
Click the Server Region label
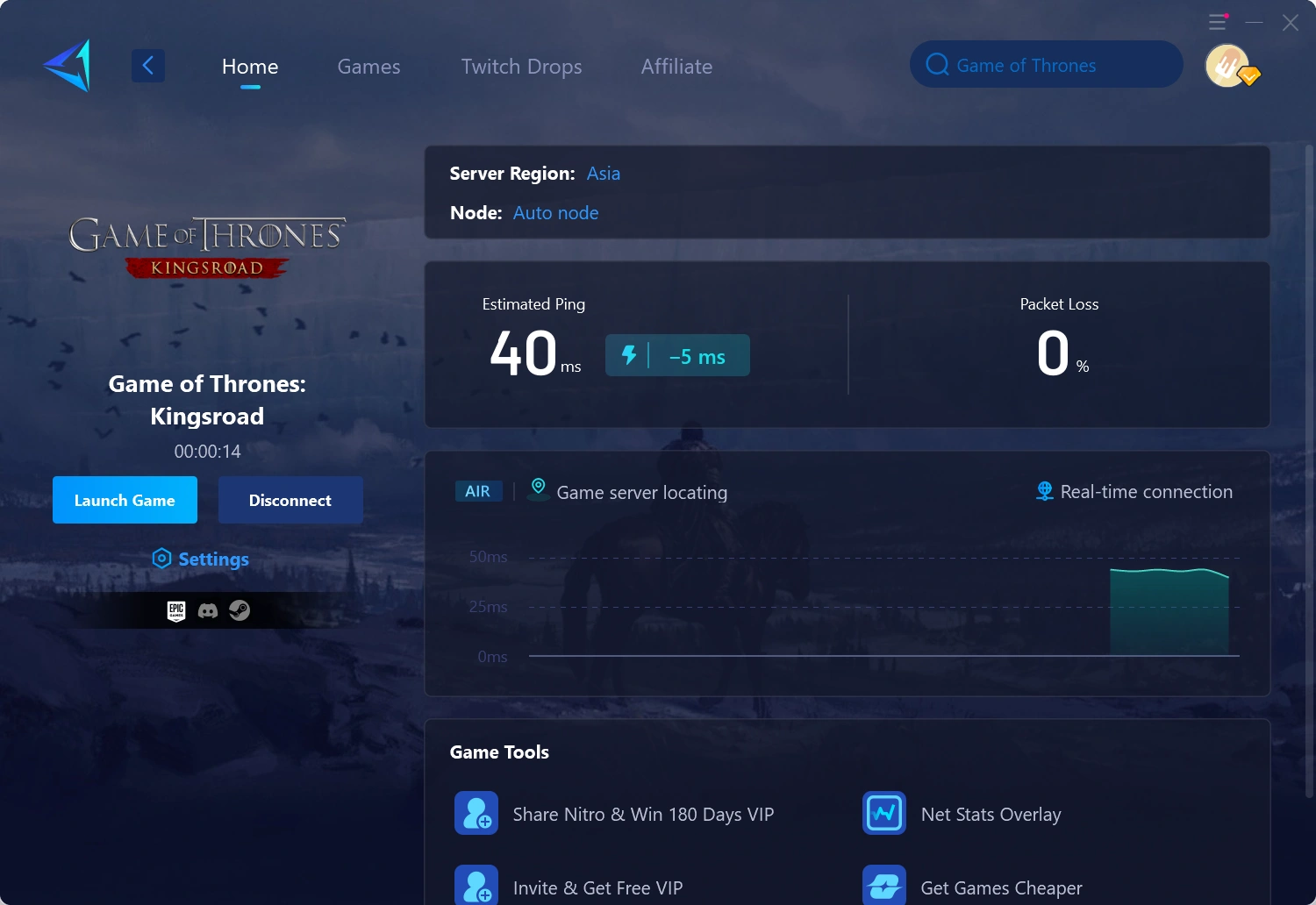coord(512,174)
